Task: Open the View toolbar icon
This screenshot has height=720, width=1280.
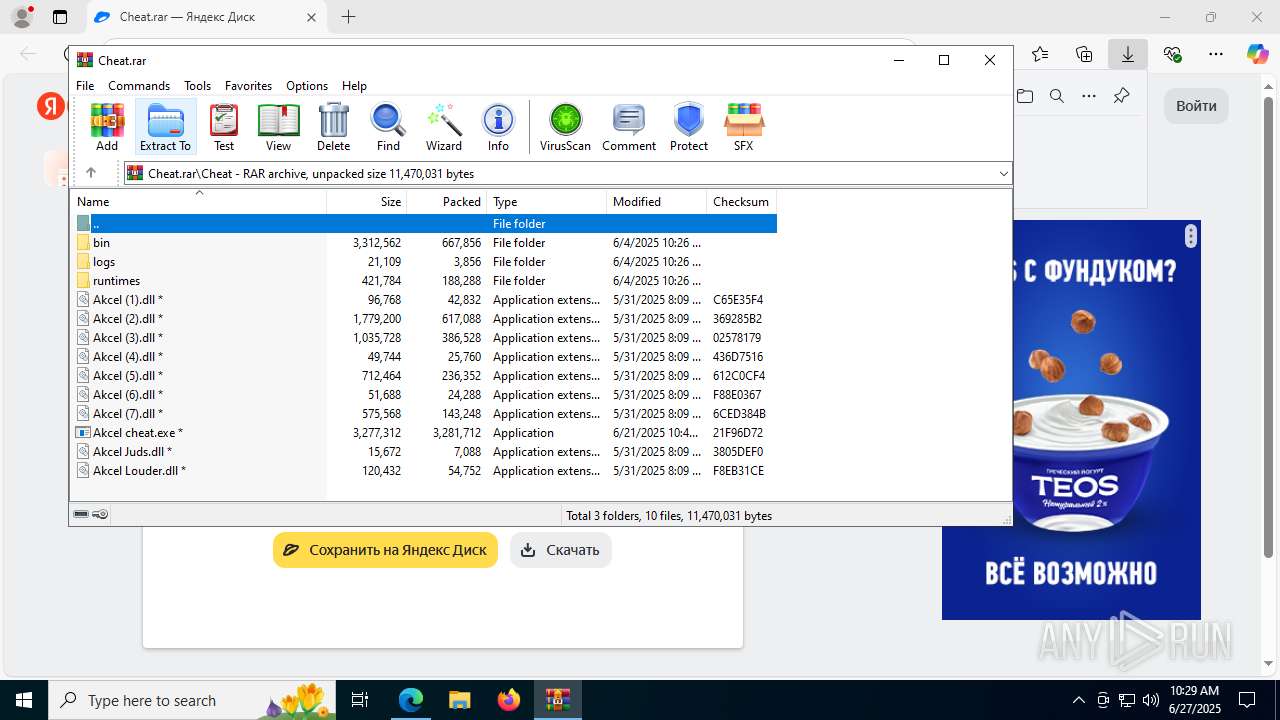Action: click(x=278, y=127)
